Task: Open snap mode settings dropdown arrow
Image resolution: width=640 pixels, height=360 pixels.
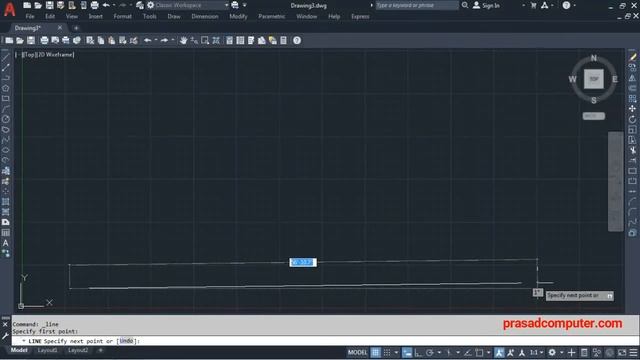Action: tap(396, 353)
